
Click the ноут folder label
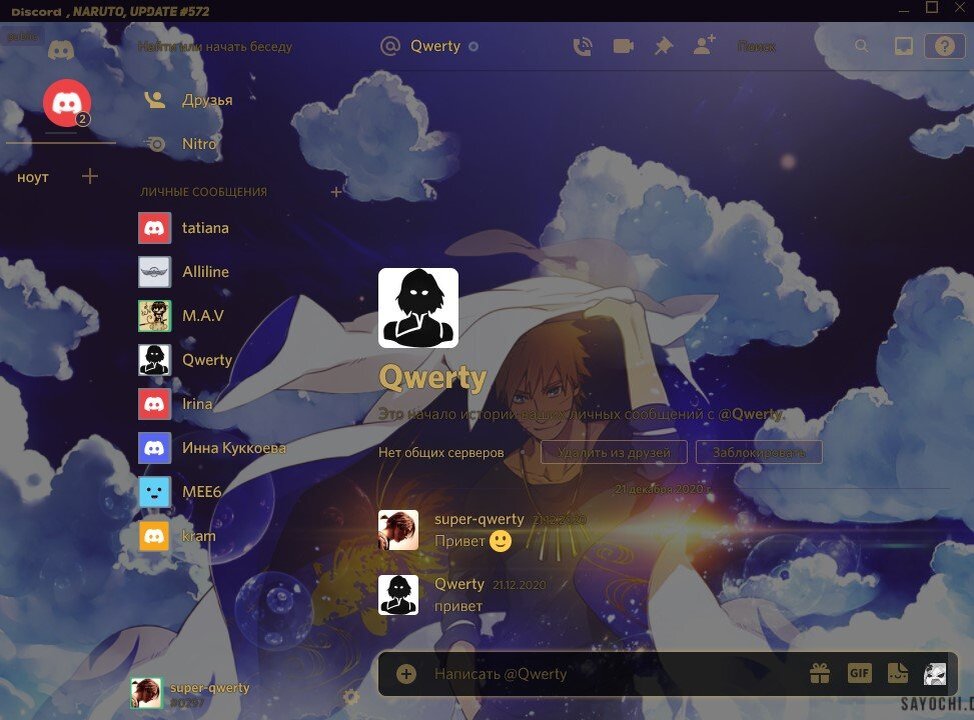pyautogui.click(x=33, y=177)
